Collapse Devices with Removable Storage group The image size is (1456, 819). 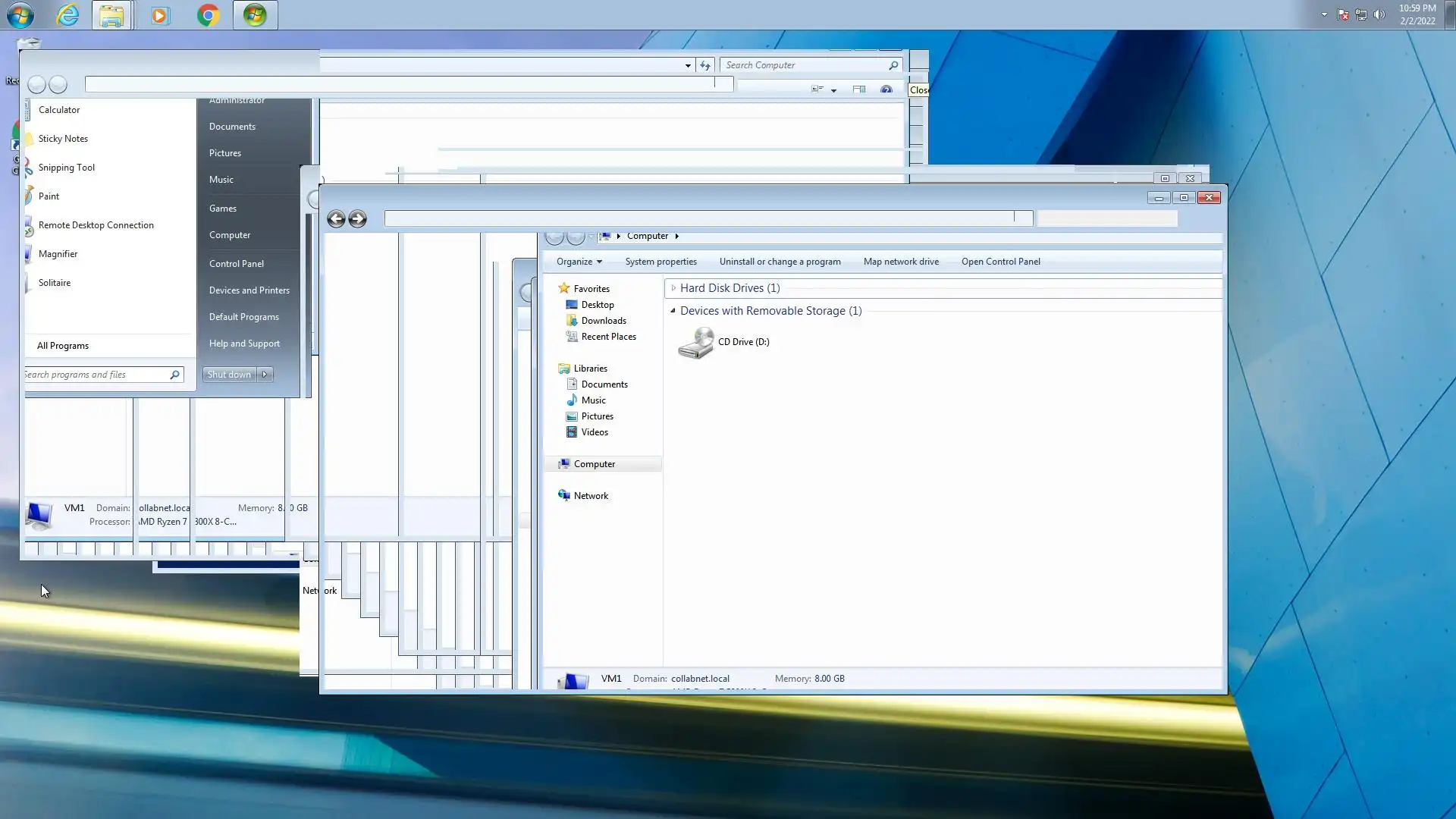click(x=673, y=311)
